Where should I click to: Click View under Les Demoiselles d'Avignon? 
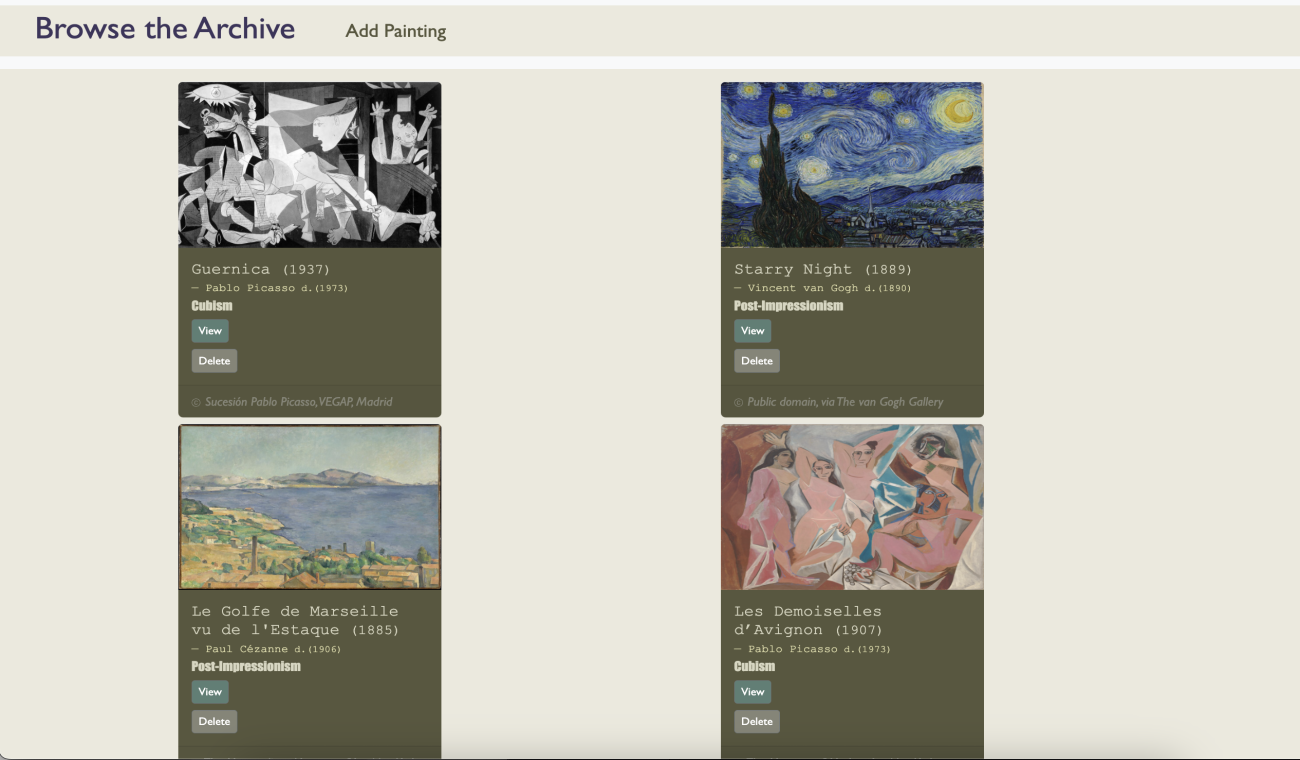point(752,692)
